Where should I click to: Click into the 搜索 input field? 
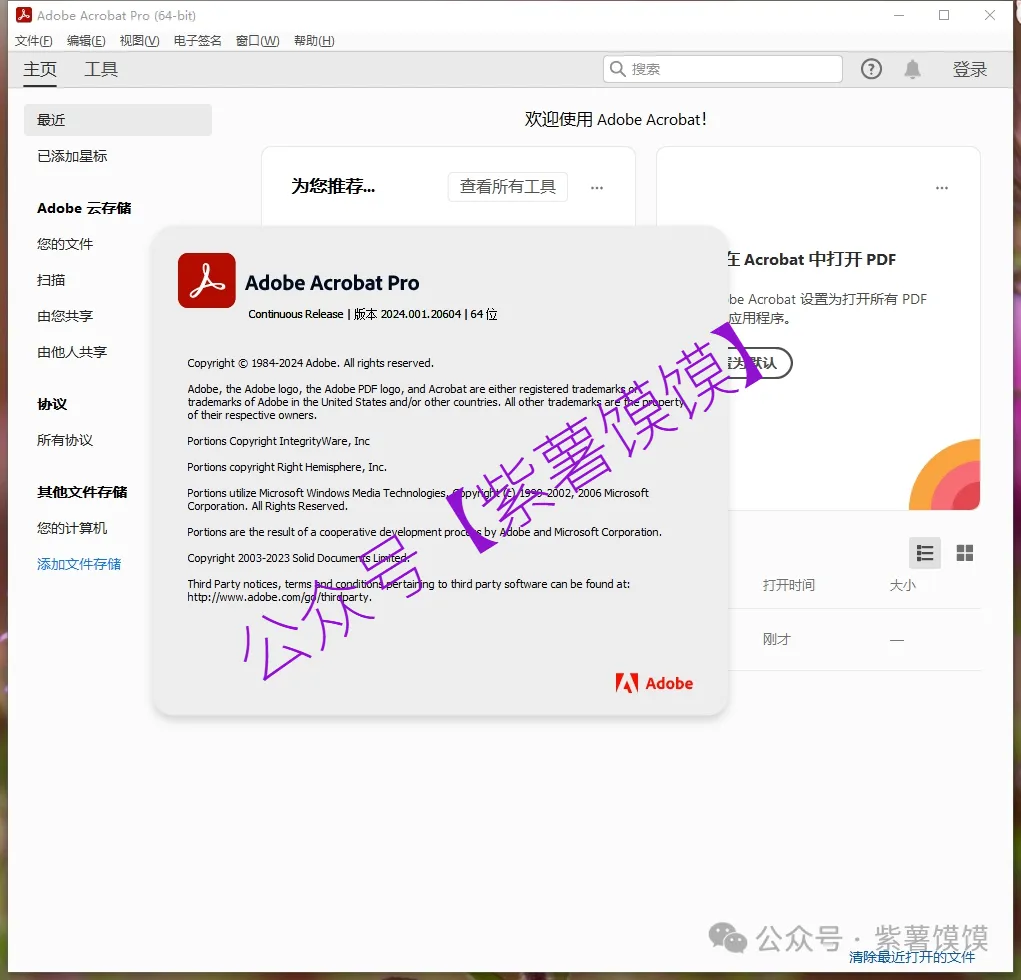tap(730, 69)
